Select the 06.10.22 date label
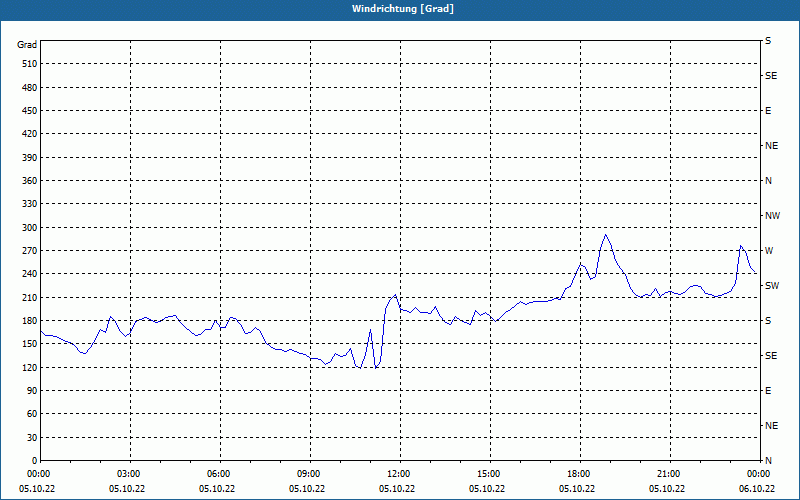 point(757,488)
